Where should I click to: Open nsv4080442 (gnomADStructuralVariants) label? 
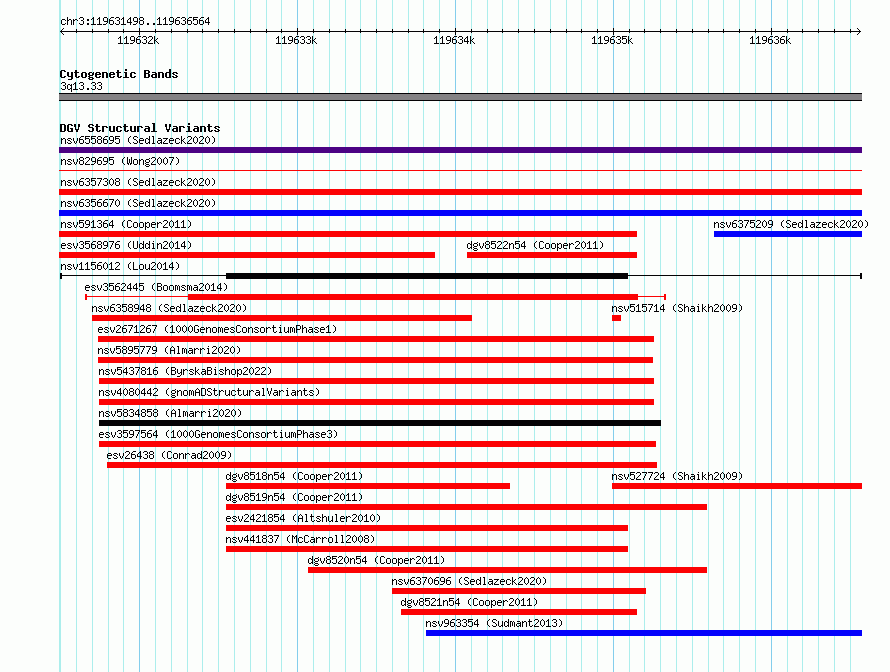pos(209,392)
